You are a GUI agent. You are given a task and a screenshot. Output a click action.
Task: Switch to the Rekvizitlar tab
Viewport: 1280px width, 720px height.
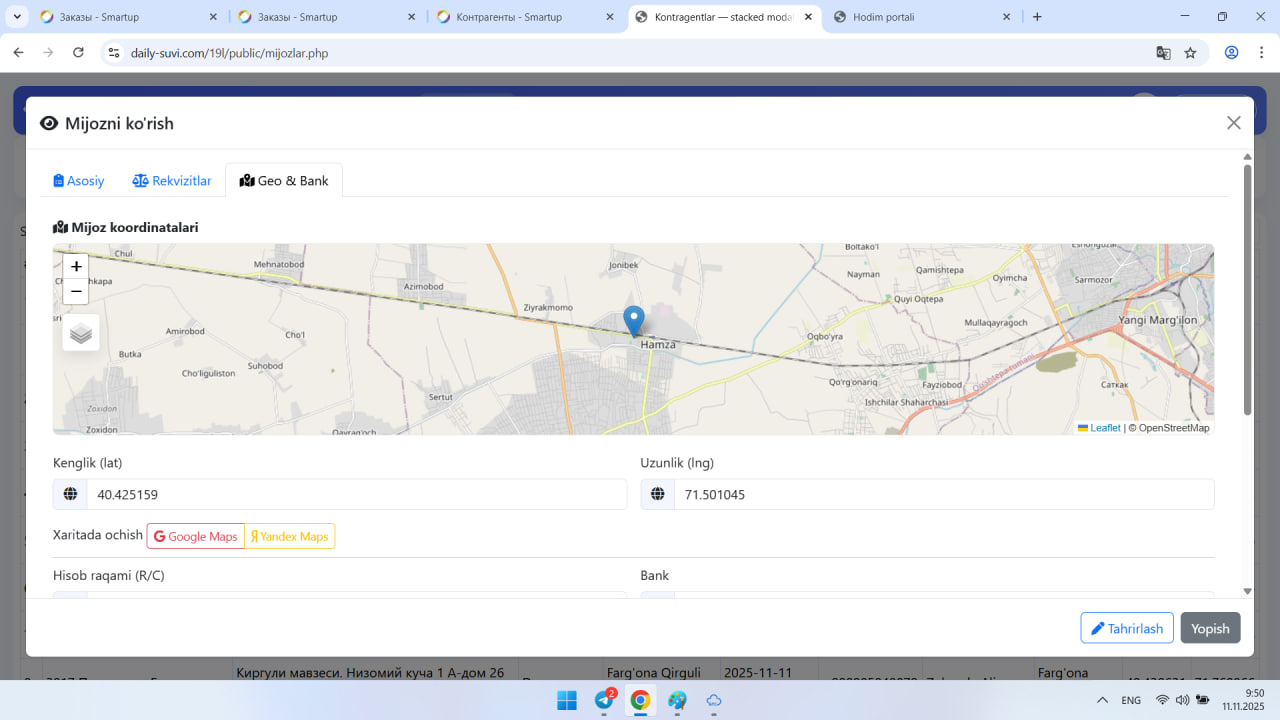[172, 181]
